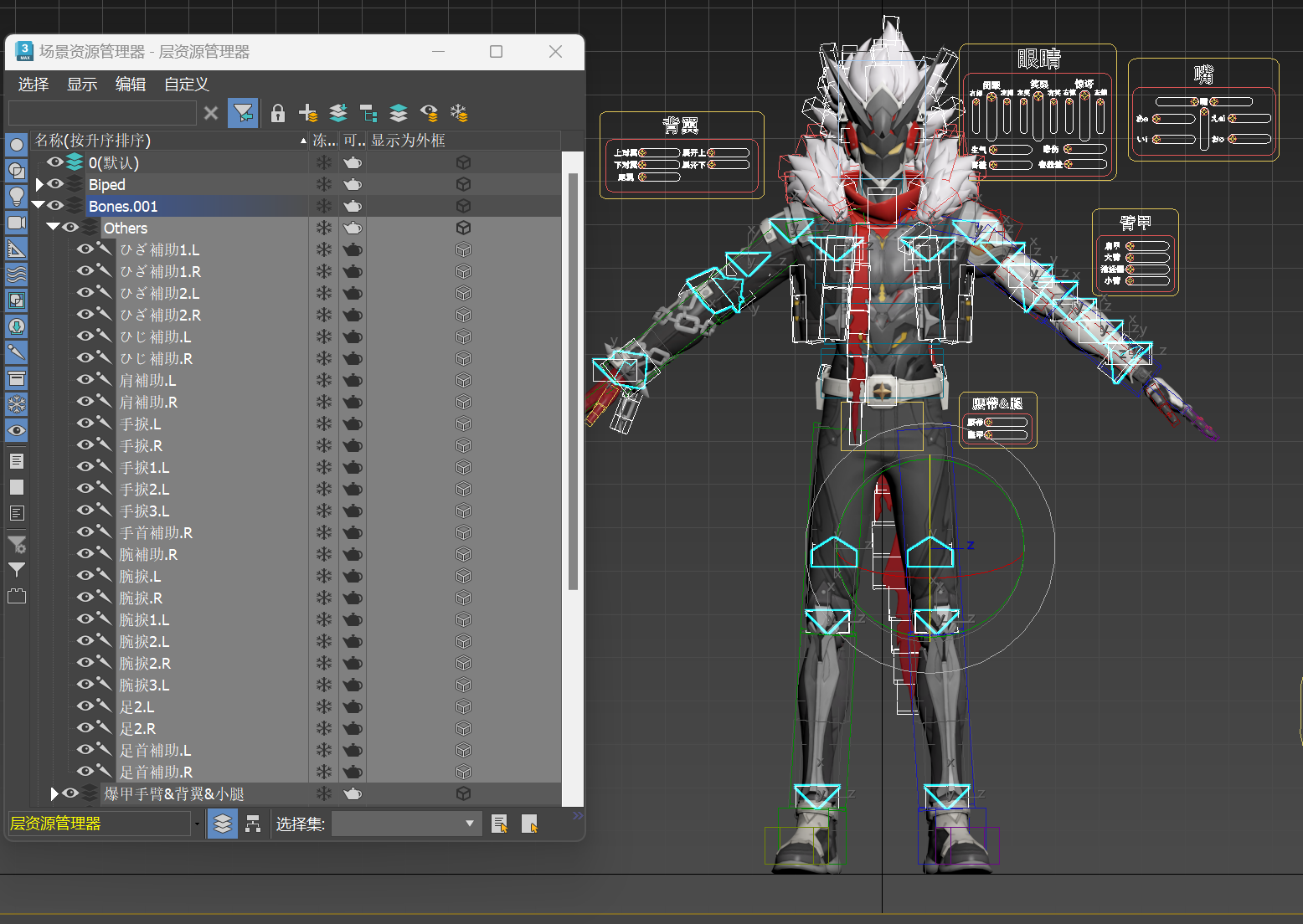The width and height of the screenshot is (1303, 924).
Task: Open the 自定义 menu
Action: [186, 84]
